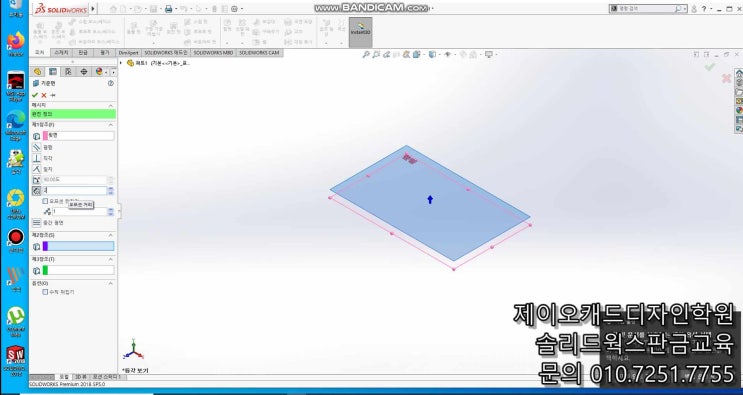Switch to the 모델 bottom tab

[x=64, y=377]
